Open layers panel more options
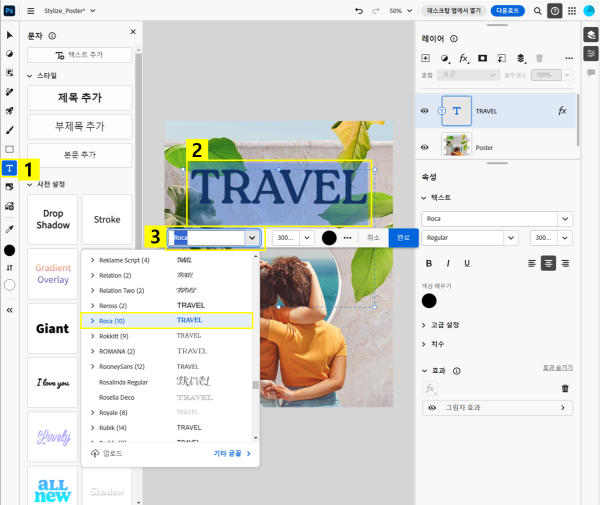600x505 pixels. (569, 58)
